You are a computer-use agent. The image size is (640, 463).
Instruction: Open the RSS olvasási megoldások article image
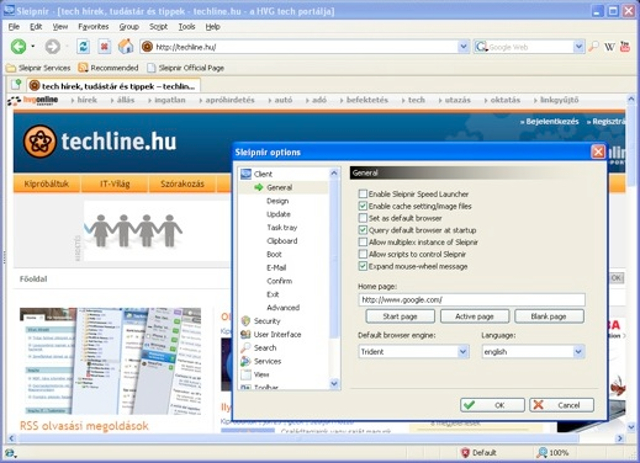[110, 361]
